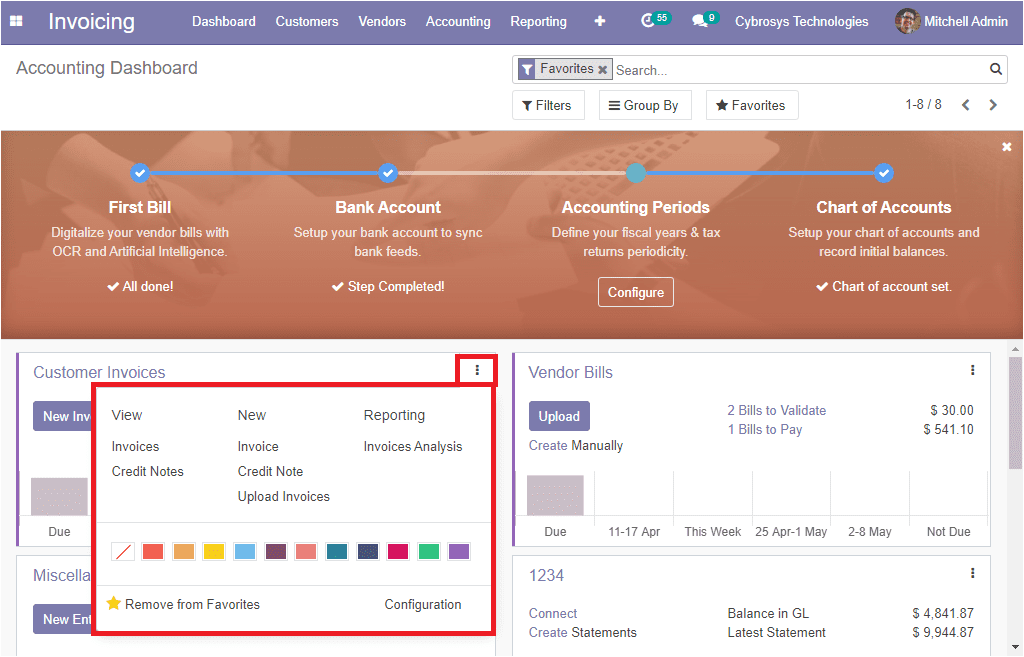Open Reporting top menu
1024x657 pixels.
[538, 22]
